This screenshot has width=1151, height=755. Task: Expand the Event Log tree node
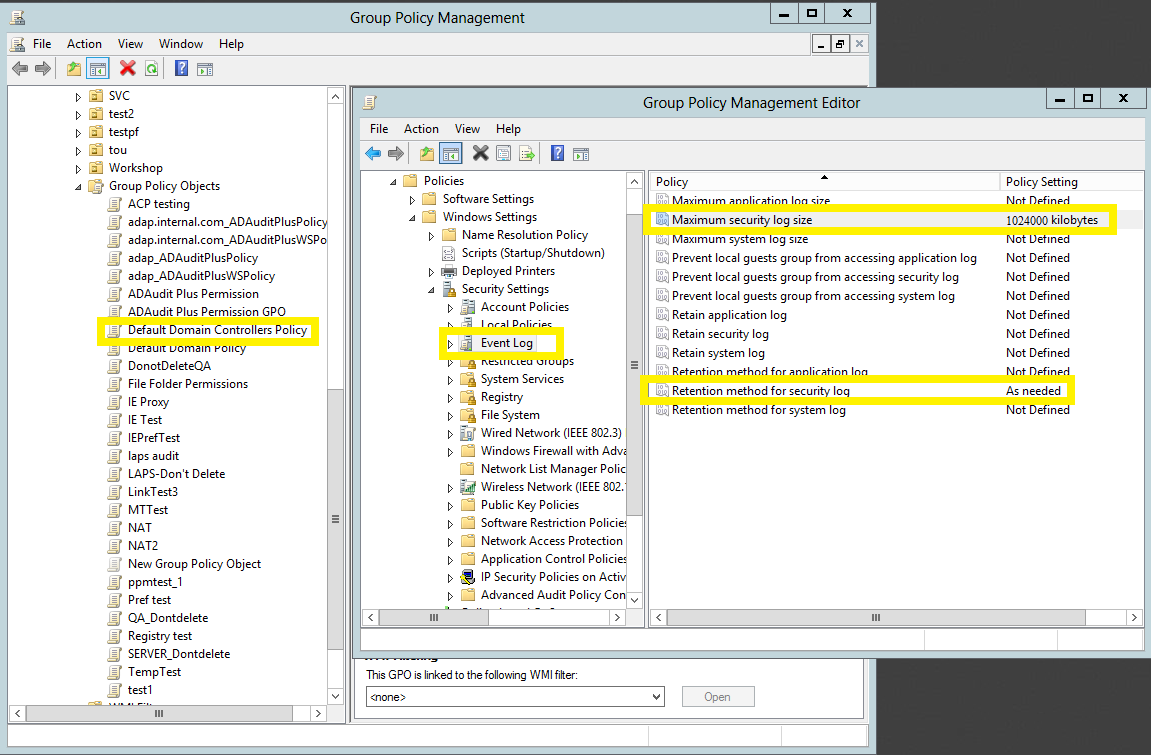[450, 344]
